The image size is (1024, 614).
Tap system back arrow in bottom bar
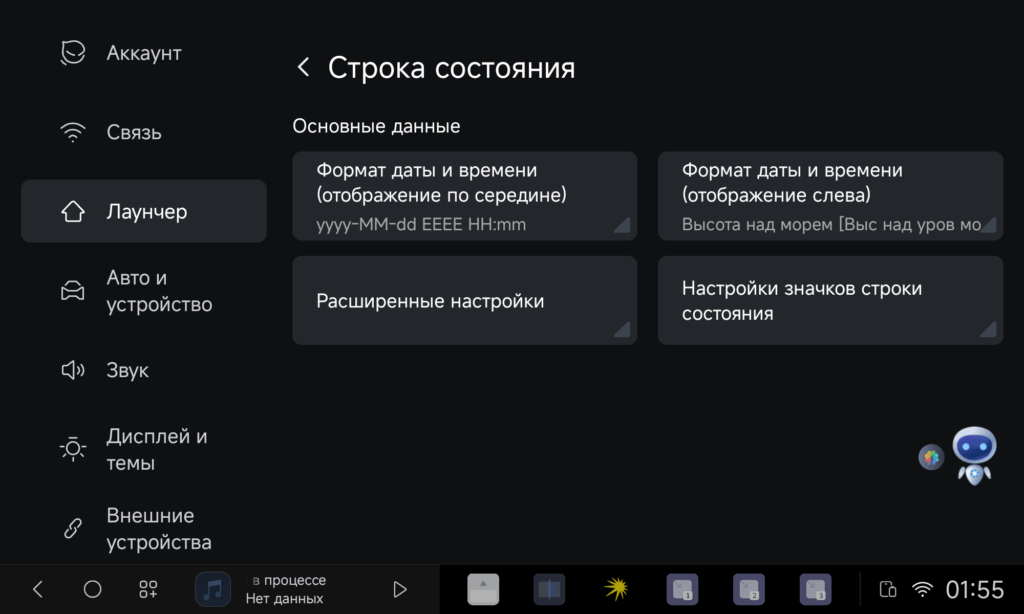[38, 589]
